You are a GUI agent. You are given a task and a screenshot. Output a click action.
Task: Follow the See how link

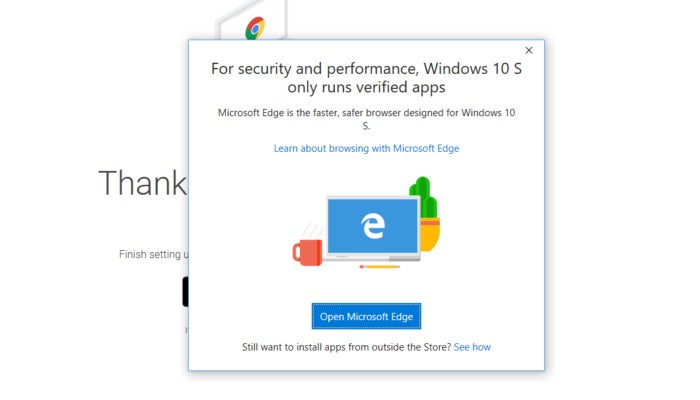[472, 347]
